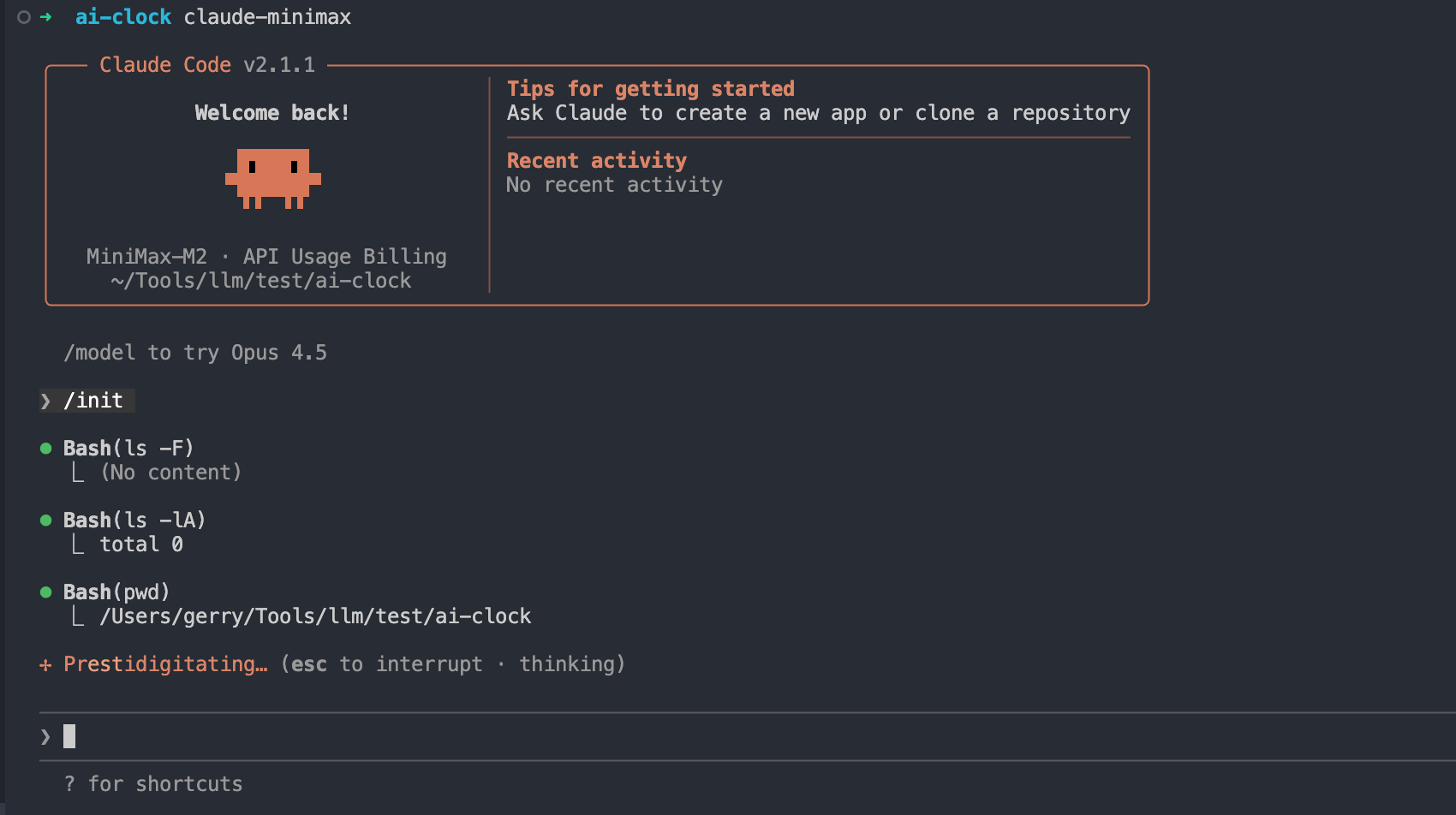
Task: Click the '/model to try Opus 4.5' hint
Action: point(195,353)
